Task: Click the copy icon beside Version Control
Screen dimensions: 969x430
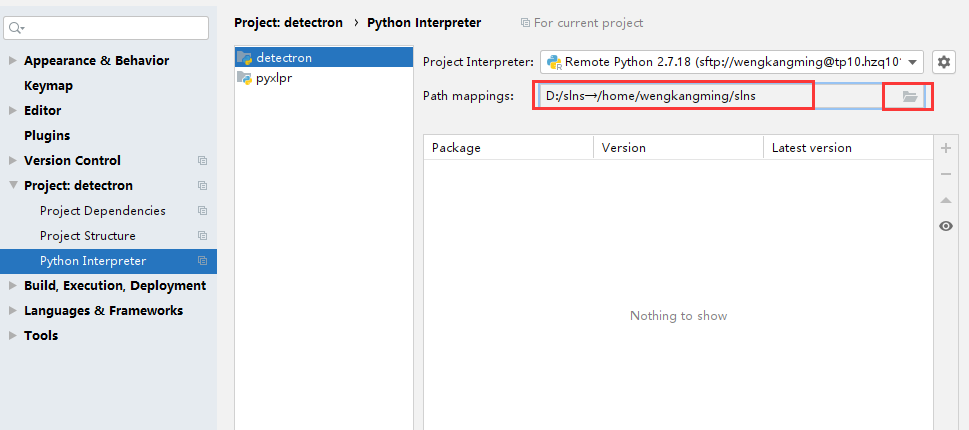Action: 202,161
